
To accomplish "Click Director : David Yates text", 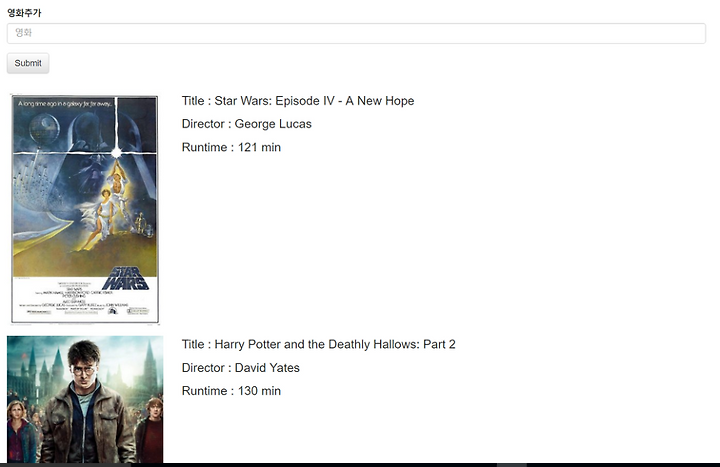I will point(241,368).
